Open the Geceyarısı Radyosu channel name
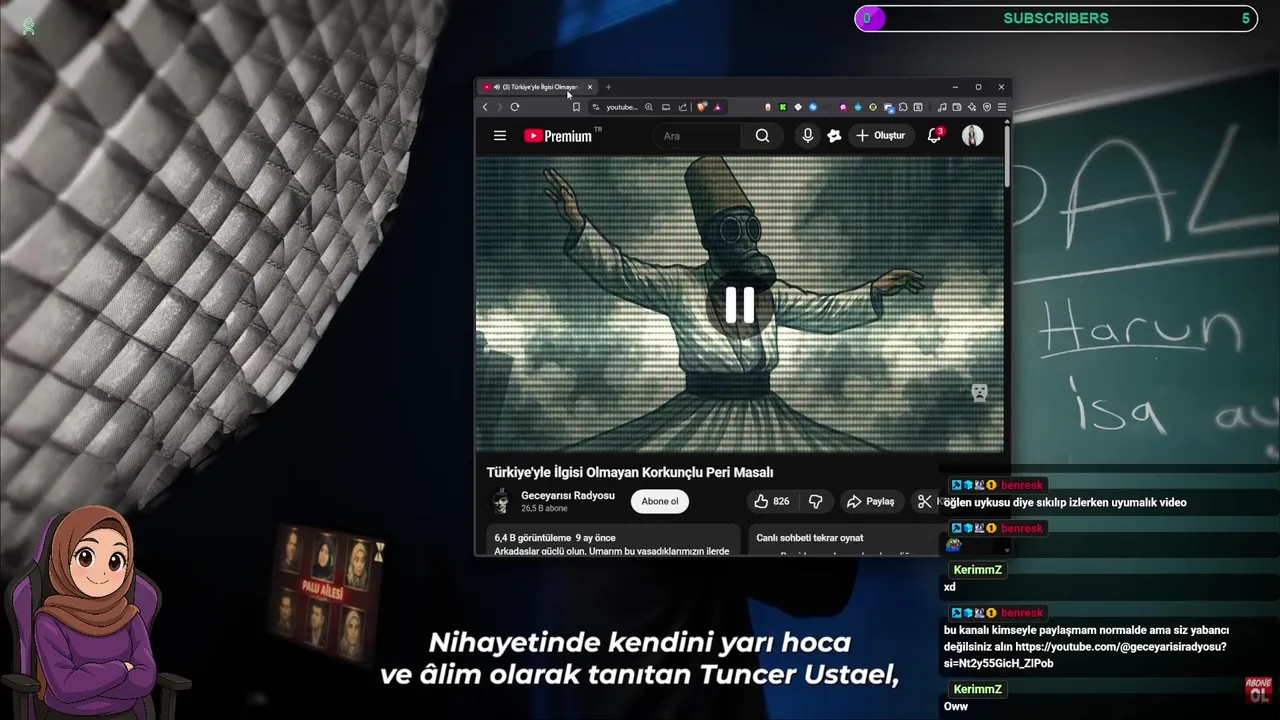The image size is (1280, 720). tap(568, 496)
